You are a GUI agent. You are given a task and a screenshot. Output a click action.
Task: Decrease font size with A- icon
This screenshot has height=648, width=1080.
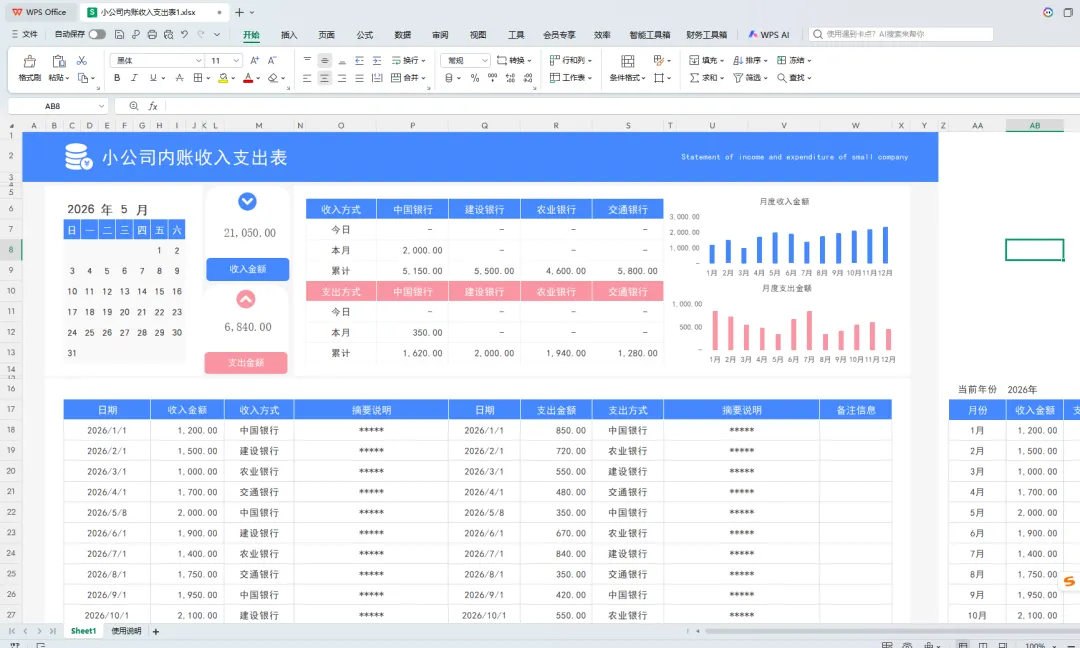[x=272, y=61]
